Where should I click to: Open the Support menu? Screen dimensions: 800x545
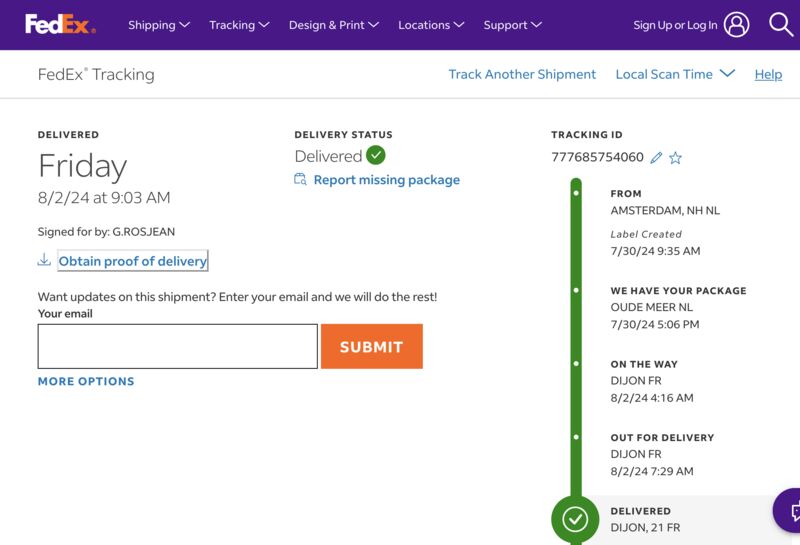tap(513, 25)
